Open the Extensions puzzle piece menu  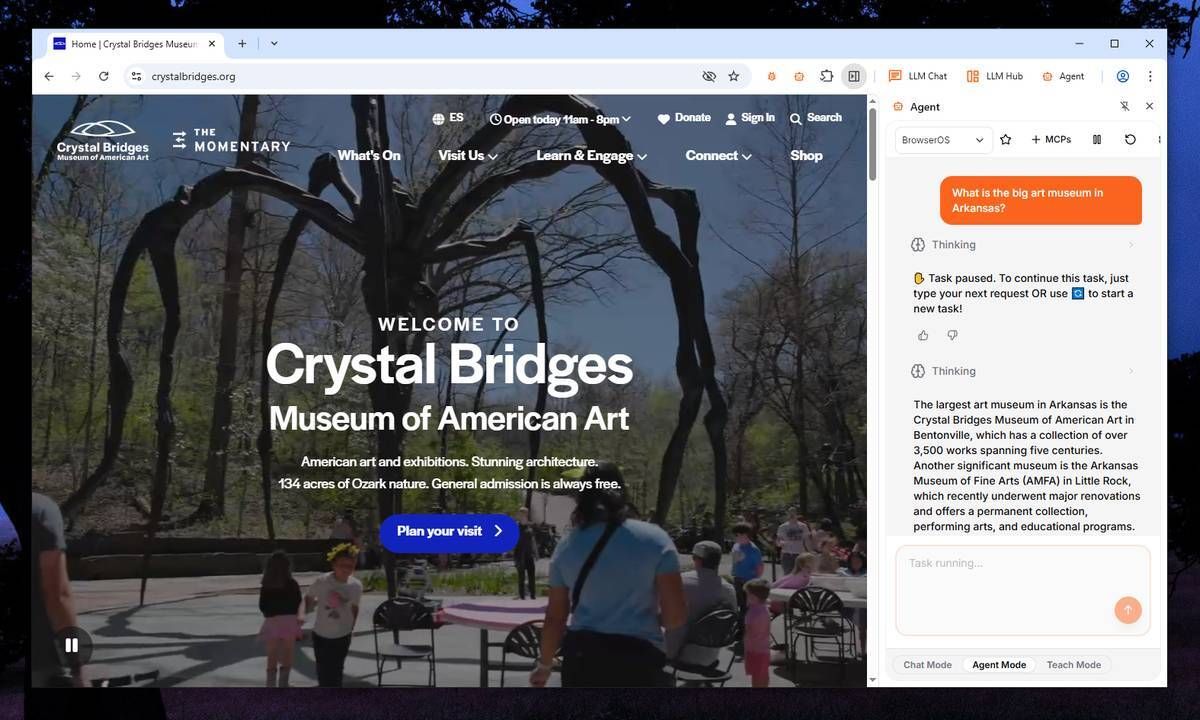(x=827, y=76)
